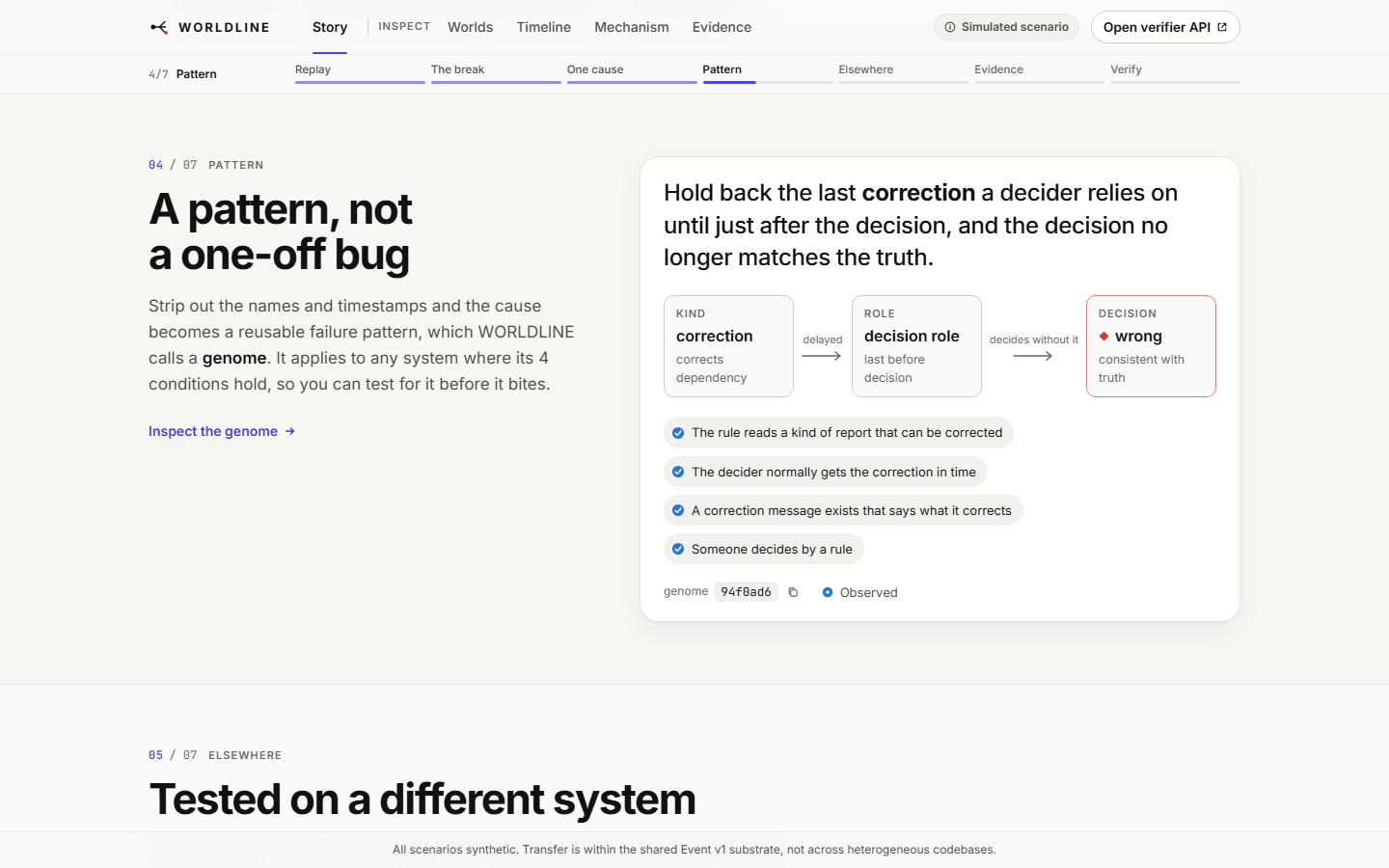The height and width of the screenshot is (868, 1389).
Task: Click the 94f0ad6 genome hash
Action: (x=746, y=592)
